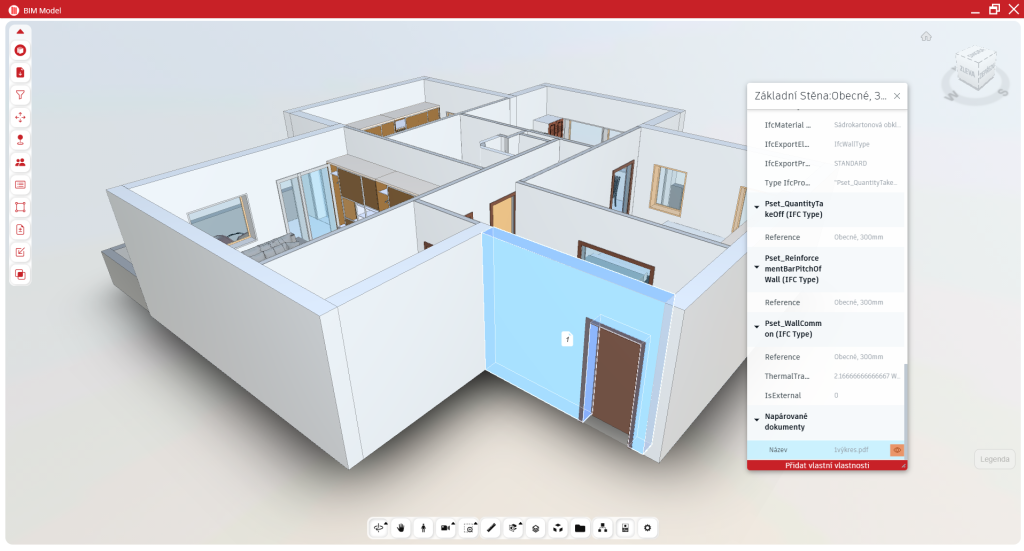This screenshot has width=1024, height=551.
Task: Open the users group icon in sidebar
Action: pos(20,162)
